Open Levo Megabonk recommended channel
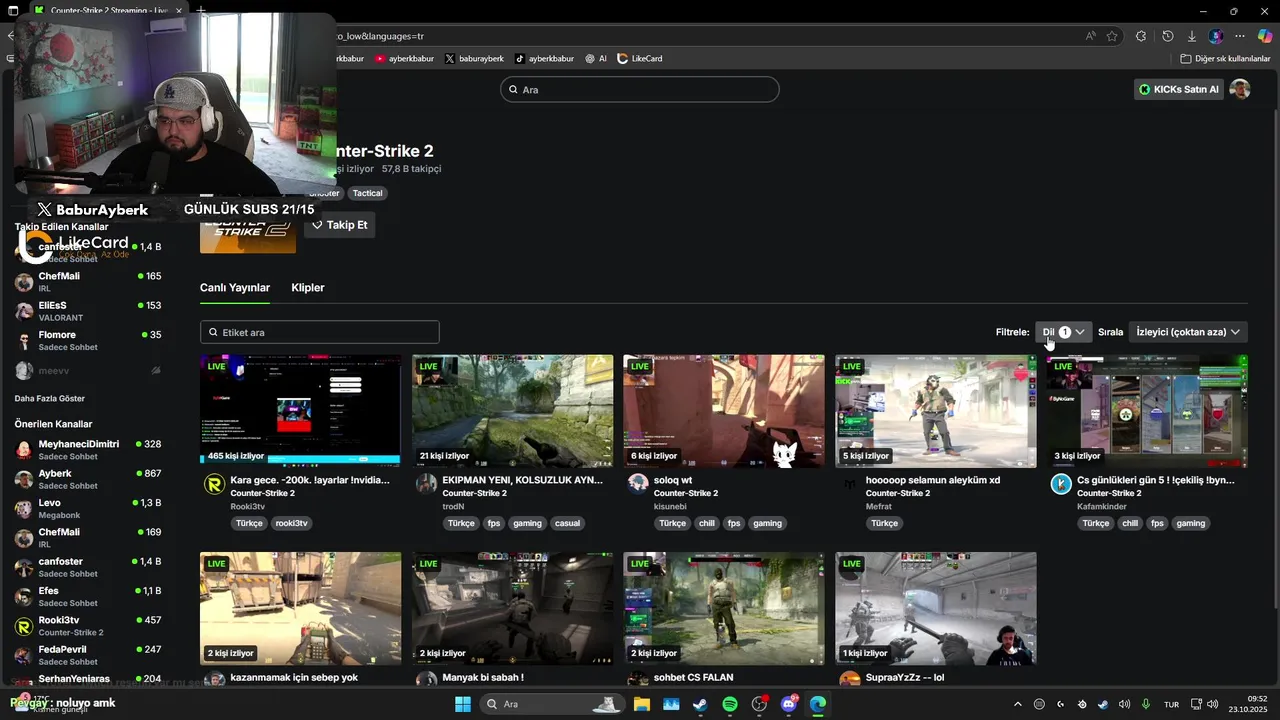1280x720 pixels. [x=88, y=509]
